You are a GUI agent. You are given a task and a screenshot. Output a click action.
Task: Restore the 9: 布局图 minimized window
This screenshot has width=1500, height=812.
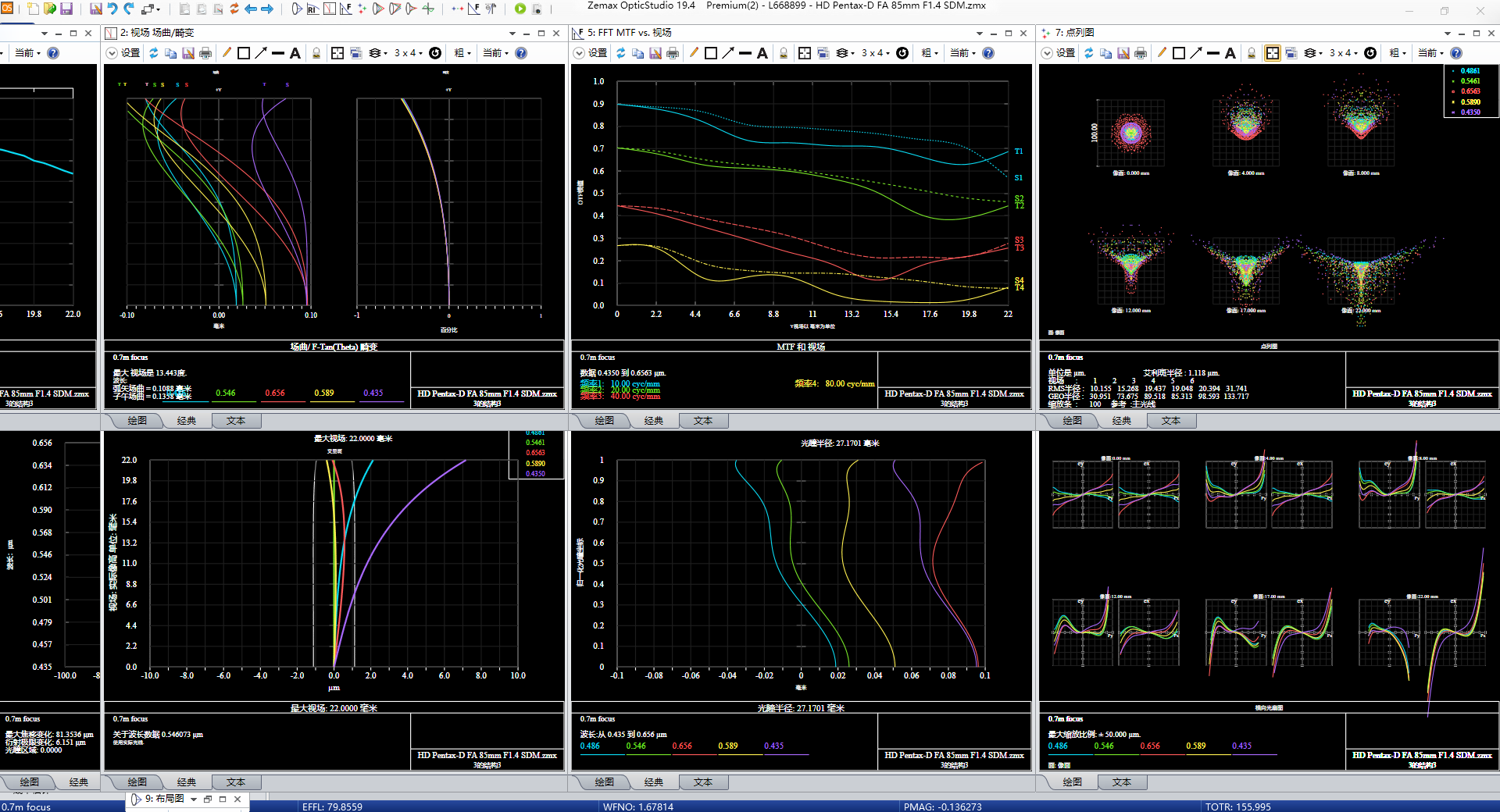click(208, 799)
